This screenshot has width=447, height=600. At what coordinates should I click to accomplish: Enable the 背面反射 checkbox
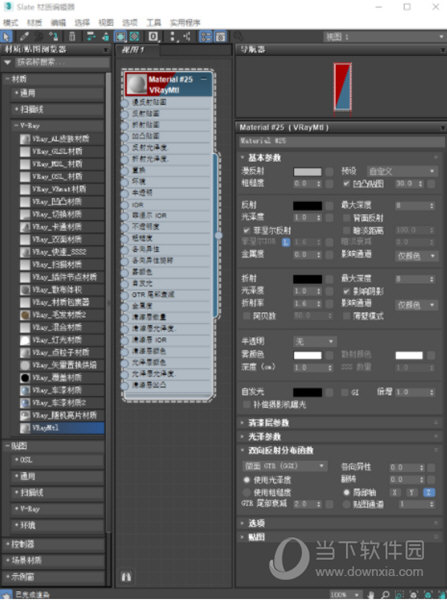[347, 218]
